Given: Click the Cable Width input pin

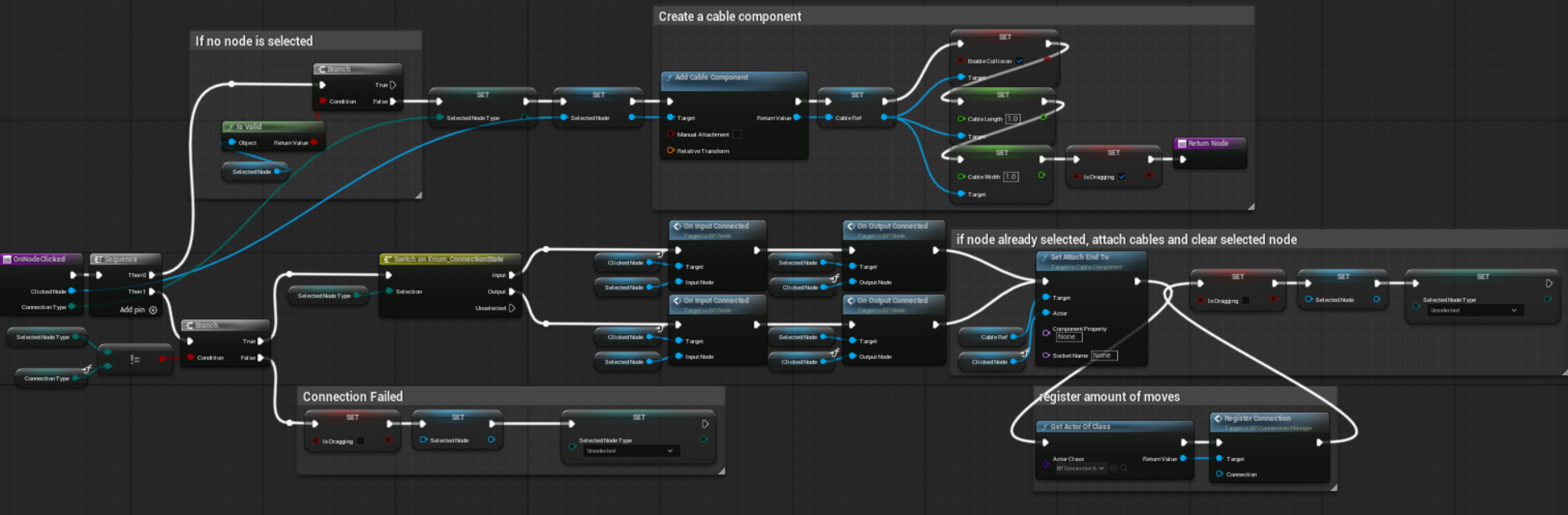Looking at the screenshot, I should pyautogui.click(x=961, y=176).
